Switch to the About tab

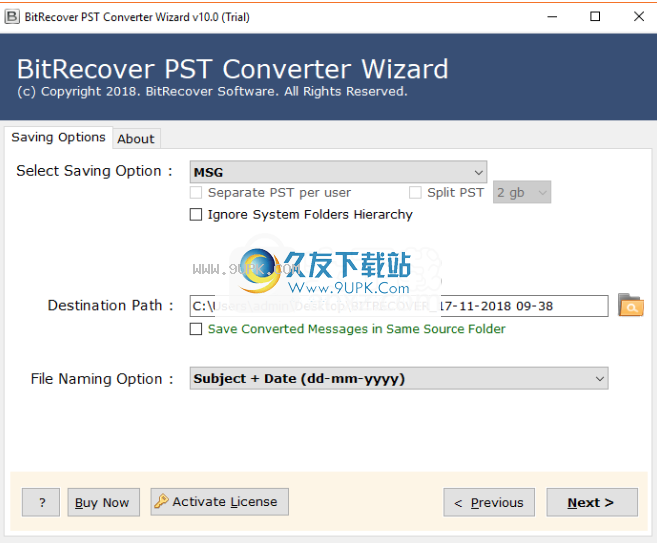(x=136, y=139)
